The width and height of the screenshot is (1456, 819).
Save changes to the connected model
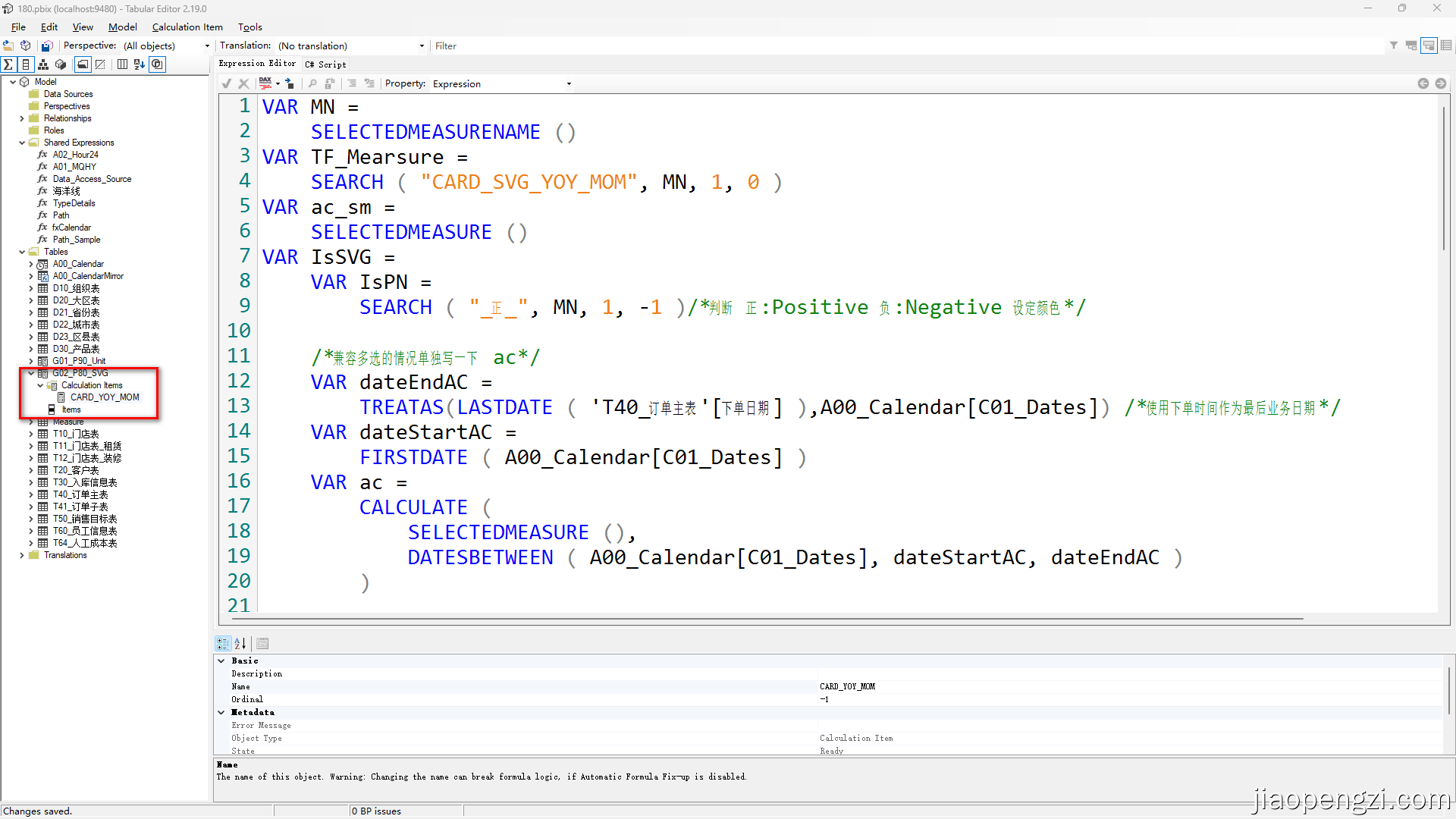tap(47, 45)
